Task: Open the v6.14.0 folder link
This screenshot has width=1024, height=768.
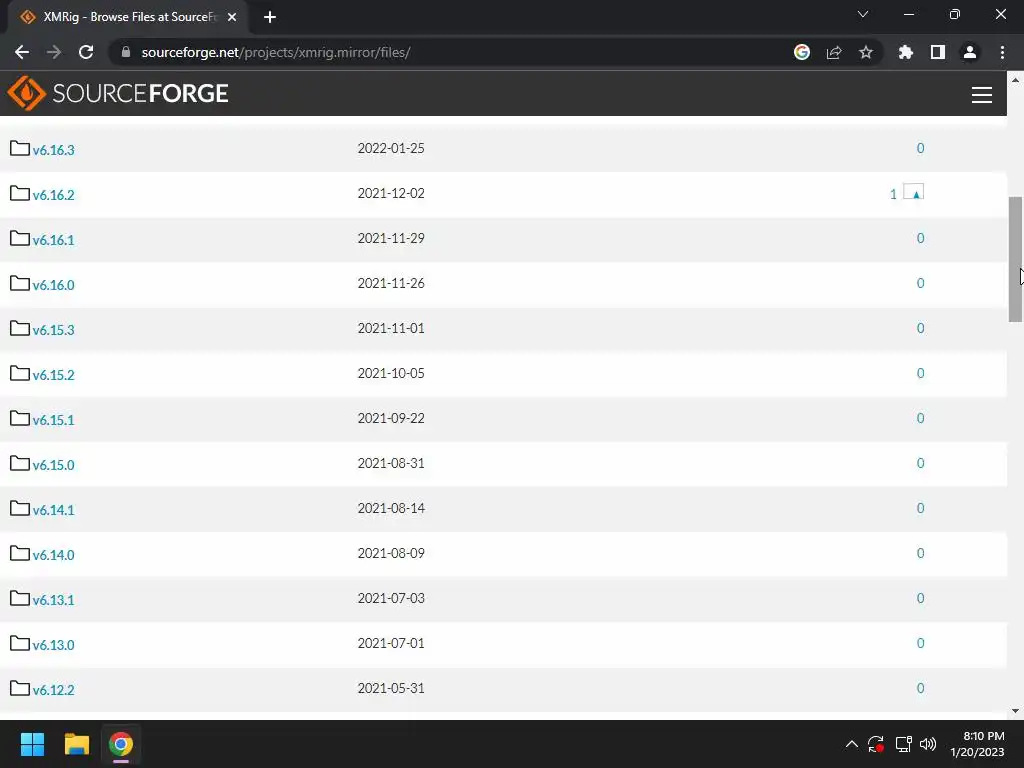Action: (x=54, y=555)
